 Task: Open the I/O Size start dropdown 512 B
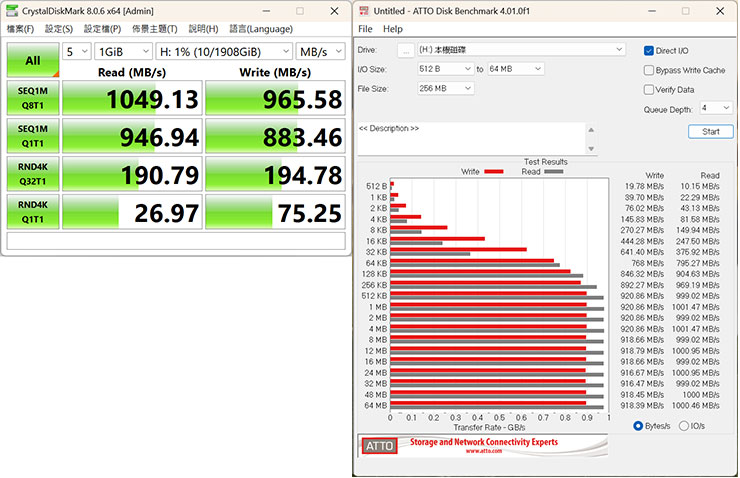(x=445, y=69)
